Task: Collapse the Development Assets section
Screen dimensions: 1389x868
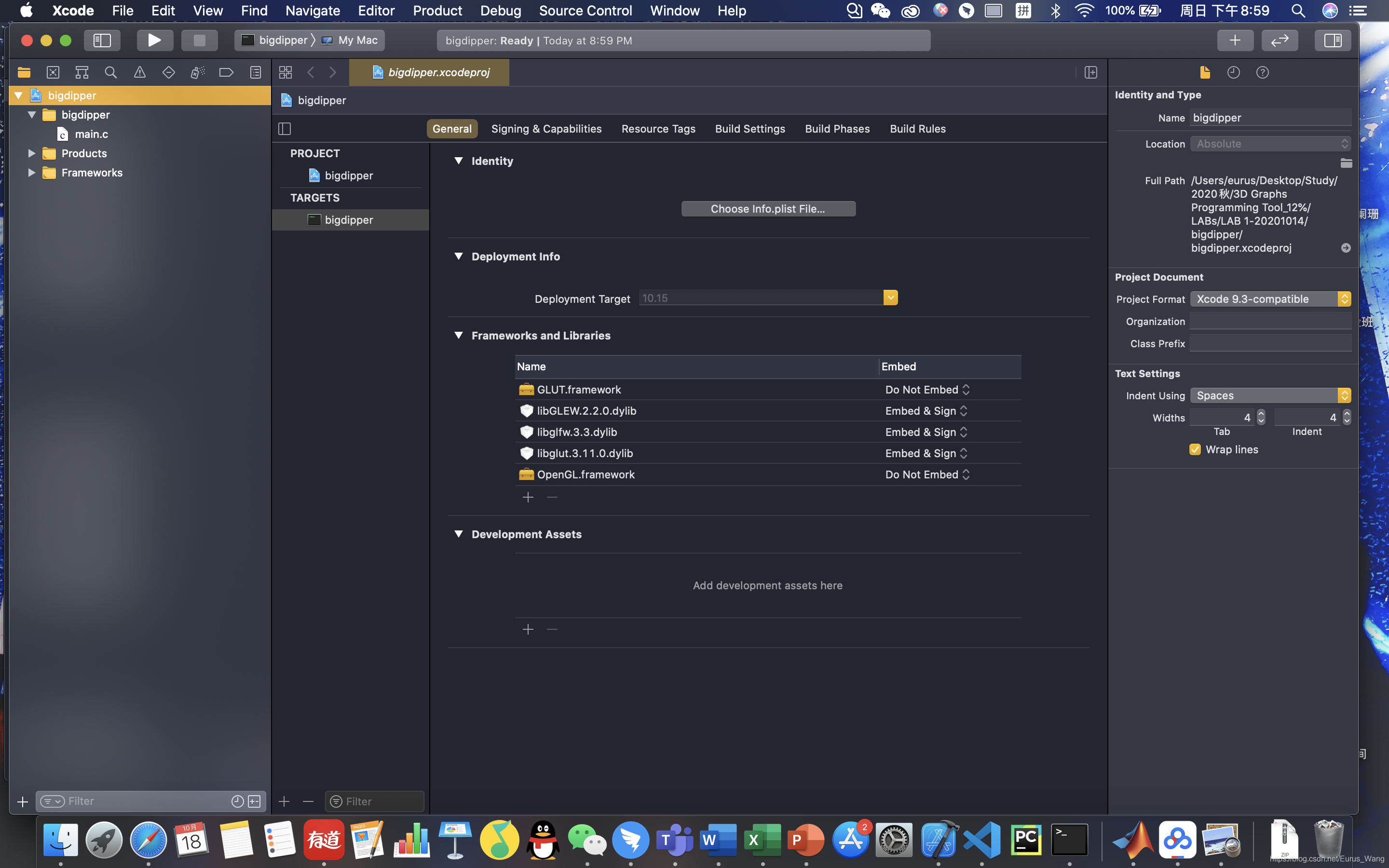Action: (x=459, y=534)
